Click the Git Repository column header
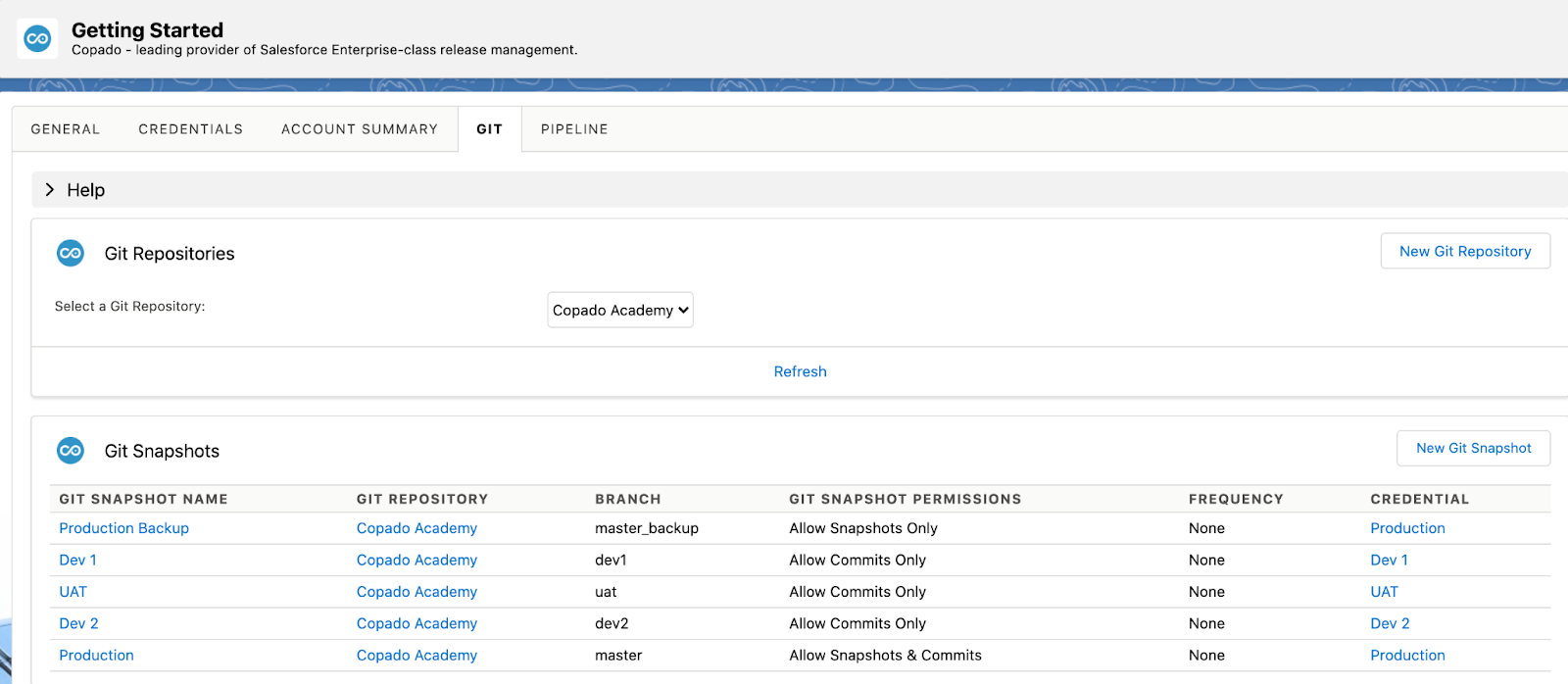1568x684 pixels. point(422,499)
